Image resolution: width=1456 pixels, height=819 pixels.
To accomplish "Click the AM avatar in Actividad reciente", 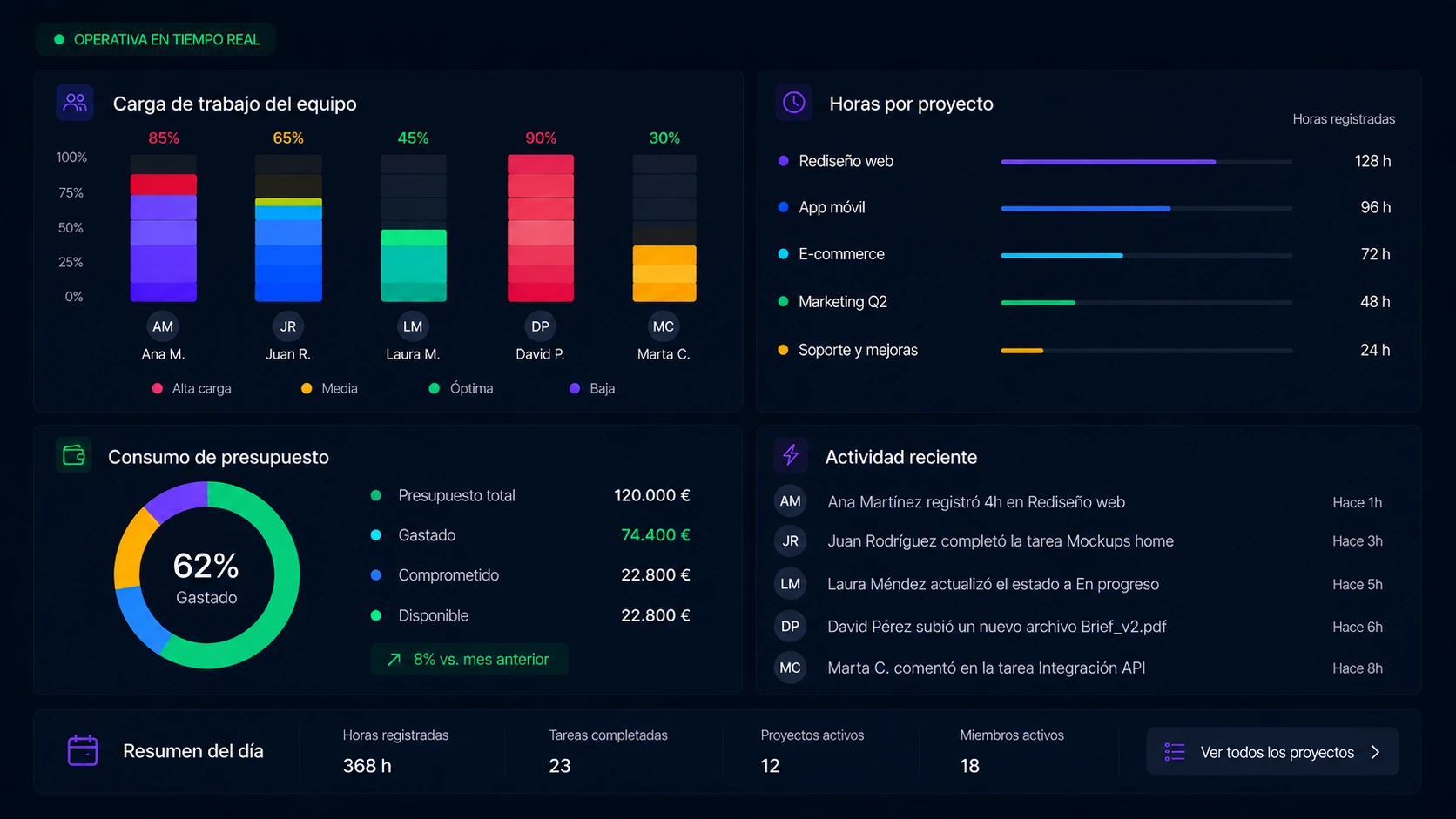I will (790, 501).
